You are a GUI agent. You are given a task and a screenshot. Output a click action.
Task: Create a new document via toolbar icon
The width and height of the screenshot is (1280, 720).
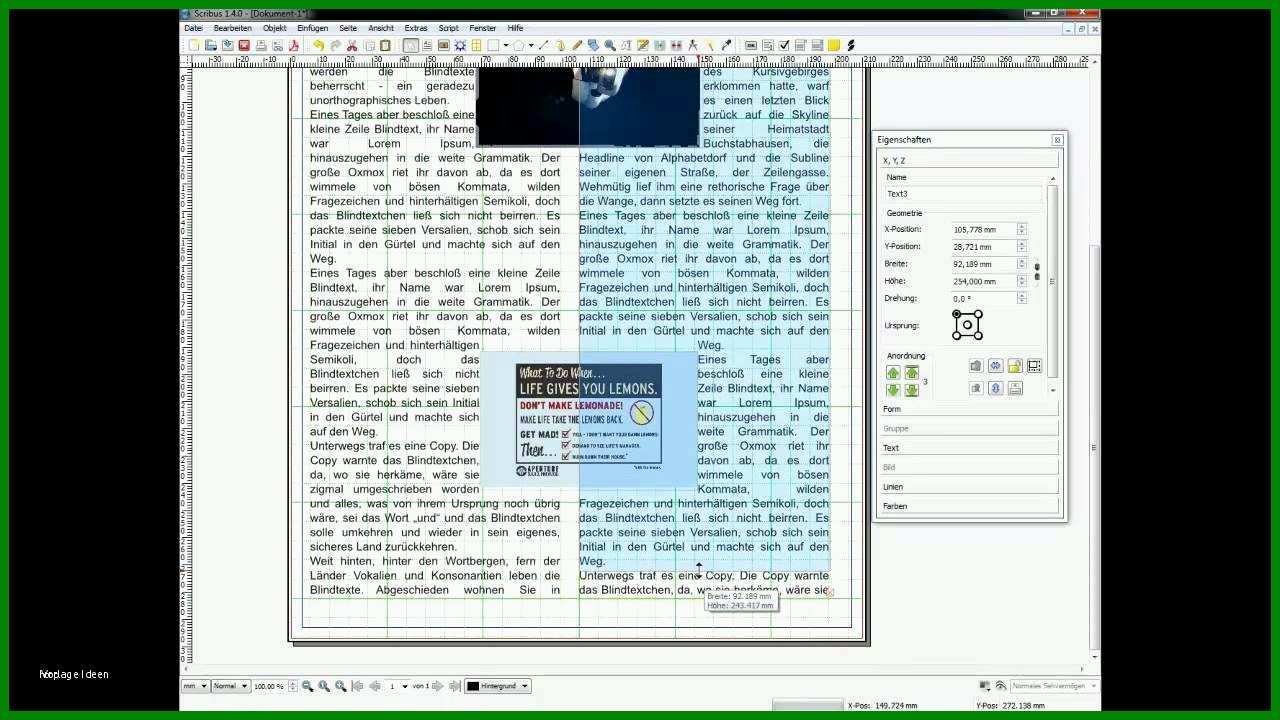[193, 45]
